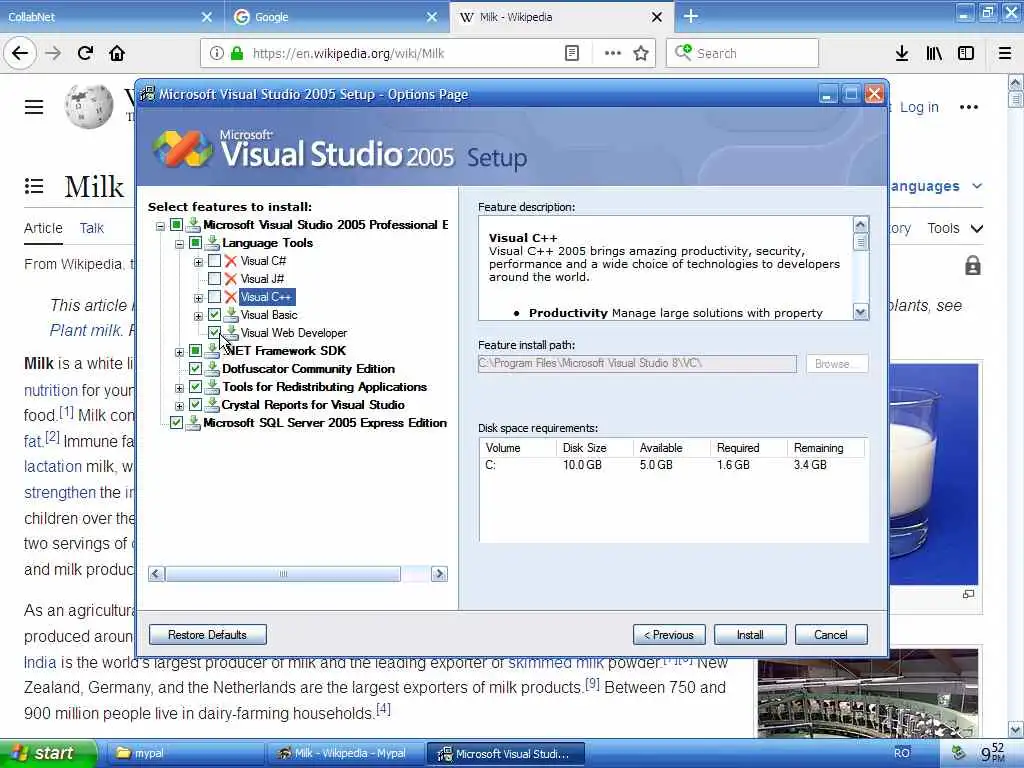This screenshot has width=1024, height=768.
Task: Open the Library icon in browser toolbar
Action: [934, 53]
